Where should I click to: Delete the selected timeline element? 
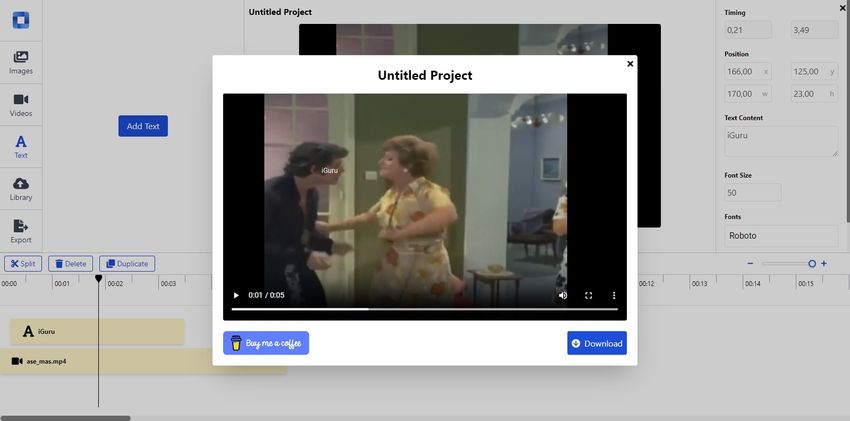point(70,264)
